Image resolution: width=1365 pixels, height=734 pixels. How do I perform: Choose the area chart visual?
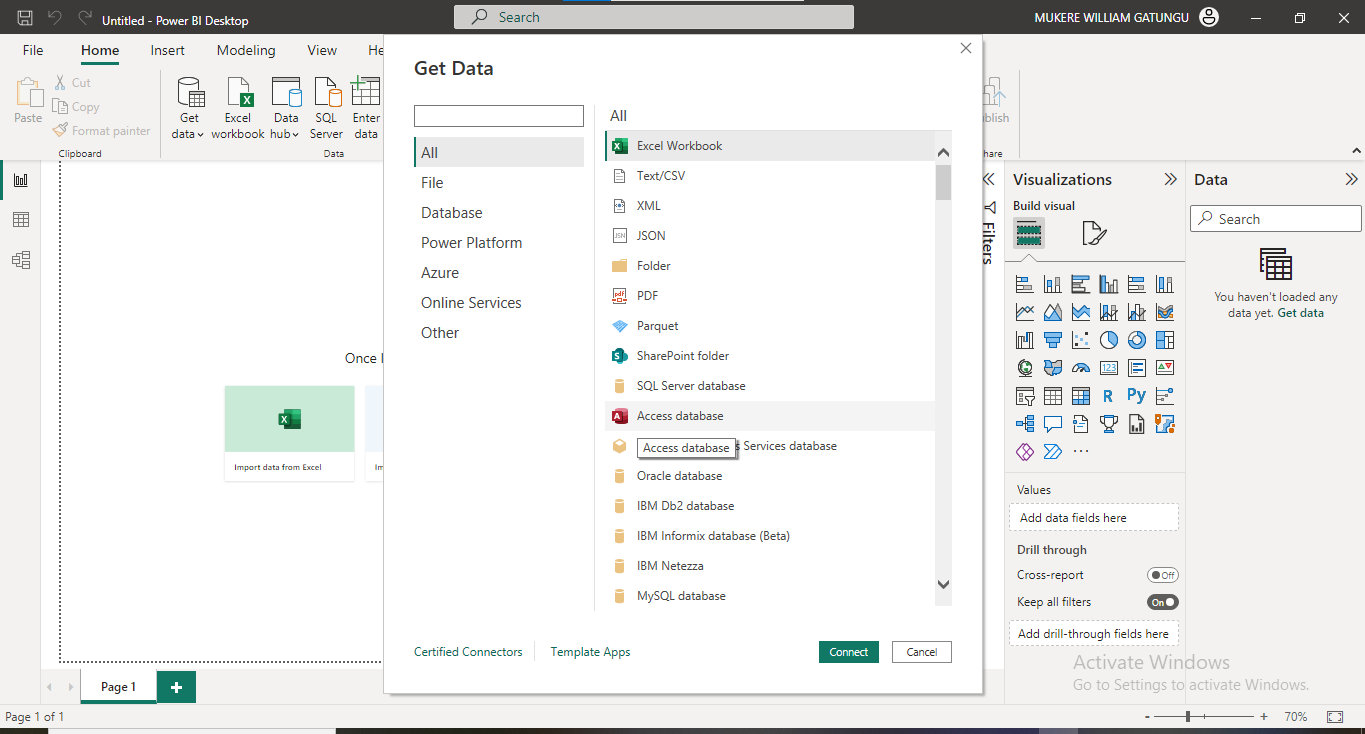point(1052,312)
